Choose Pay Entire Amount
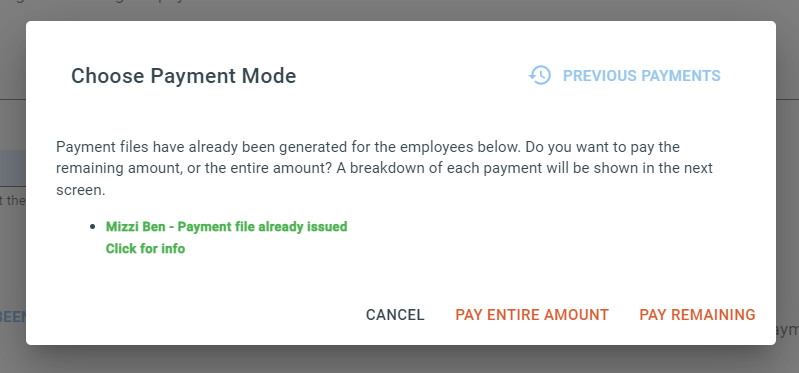This screenshot has height=373, width=799. click(x=532, y=315)
